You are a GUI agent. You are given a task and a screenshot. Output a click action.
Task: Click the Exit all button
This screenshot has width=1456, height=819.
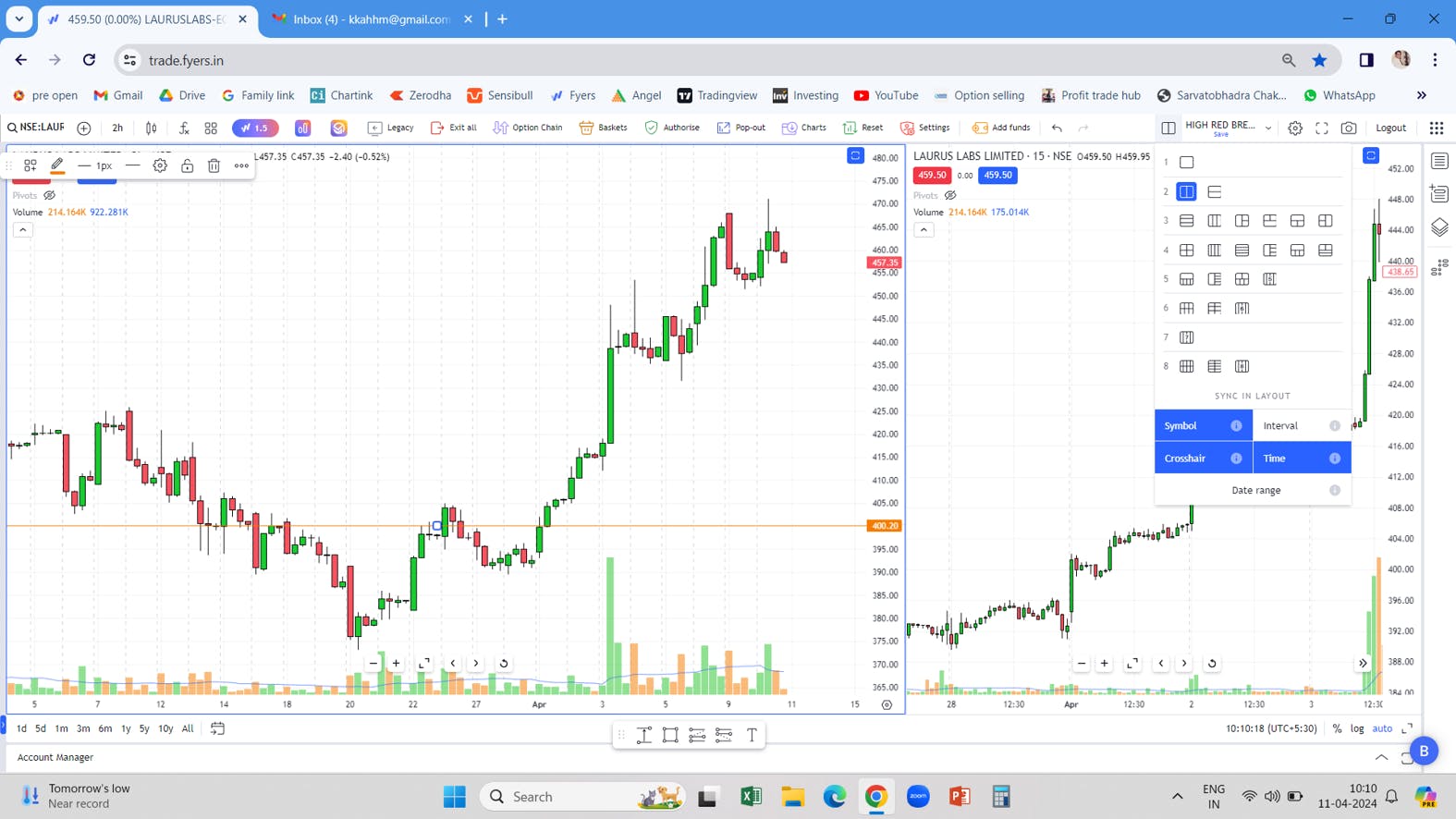(454, 128)
